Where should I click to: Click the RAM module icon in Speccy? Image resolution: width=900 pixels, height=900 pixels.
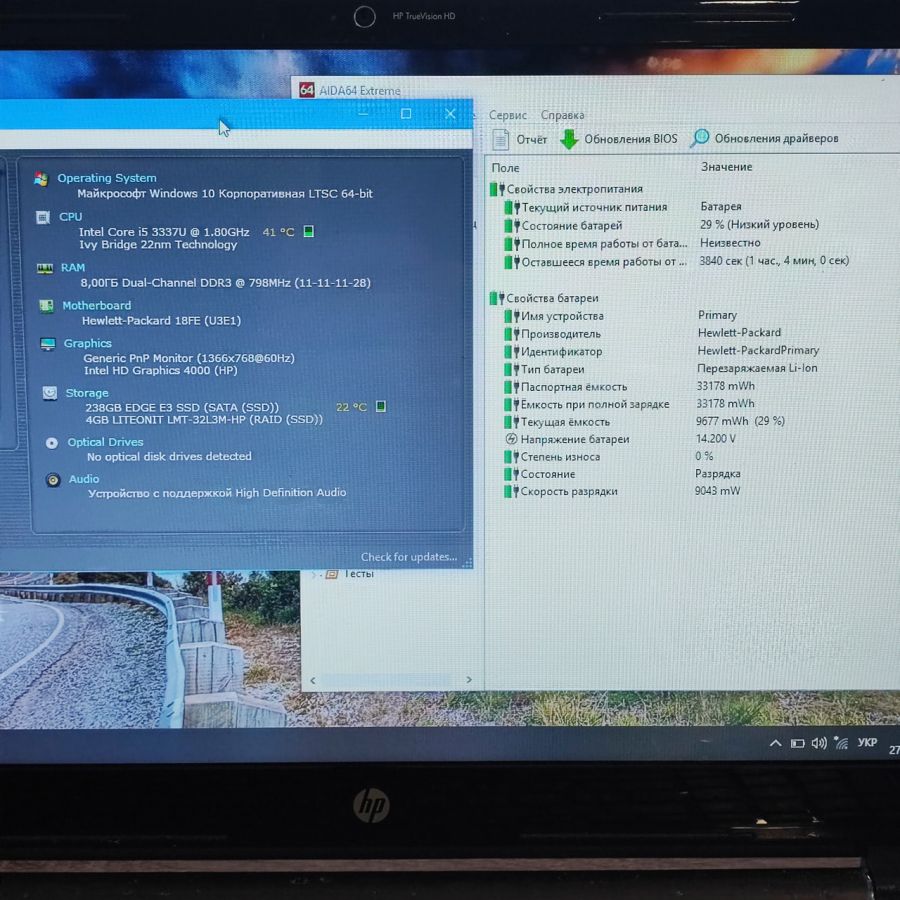(45, 268)
